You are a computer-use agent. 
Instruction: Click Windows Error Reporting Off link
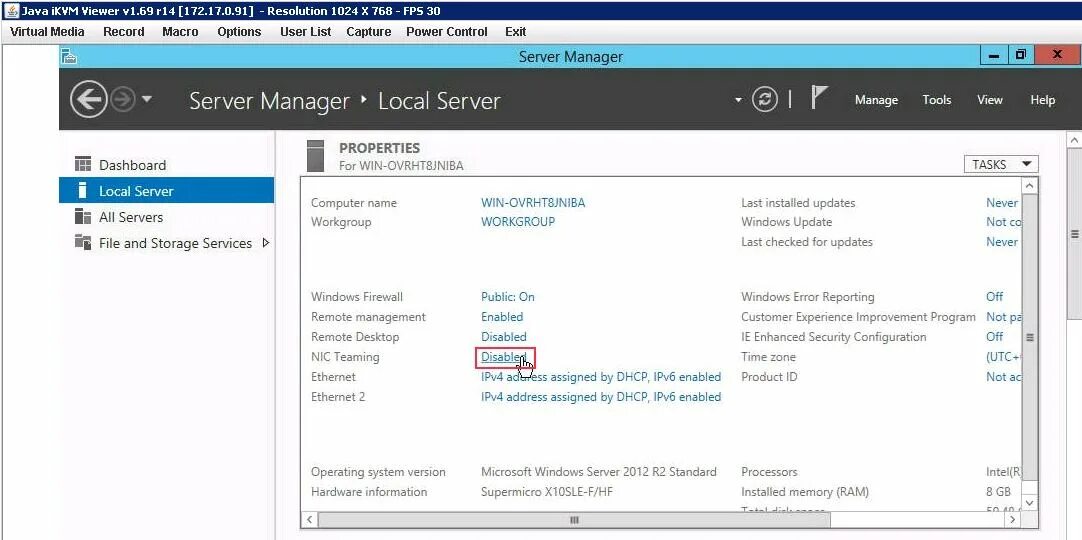(x=994, y=297)
